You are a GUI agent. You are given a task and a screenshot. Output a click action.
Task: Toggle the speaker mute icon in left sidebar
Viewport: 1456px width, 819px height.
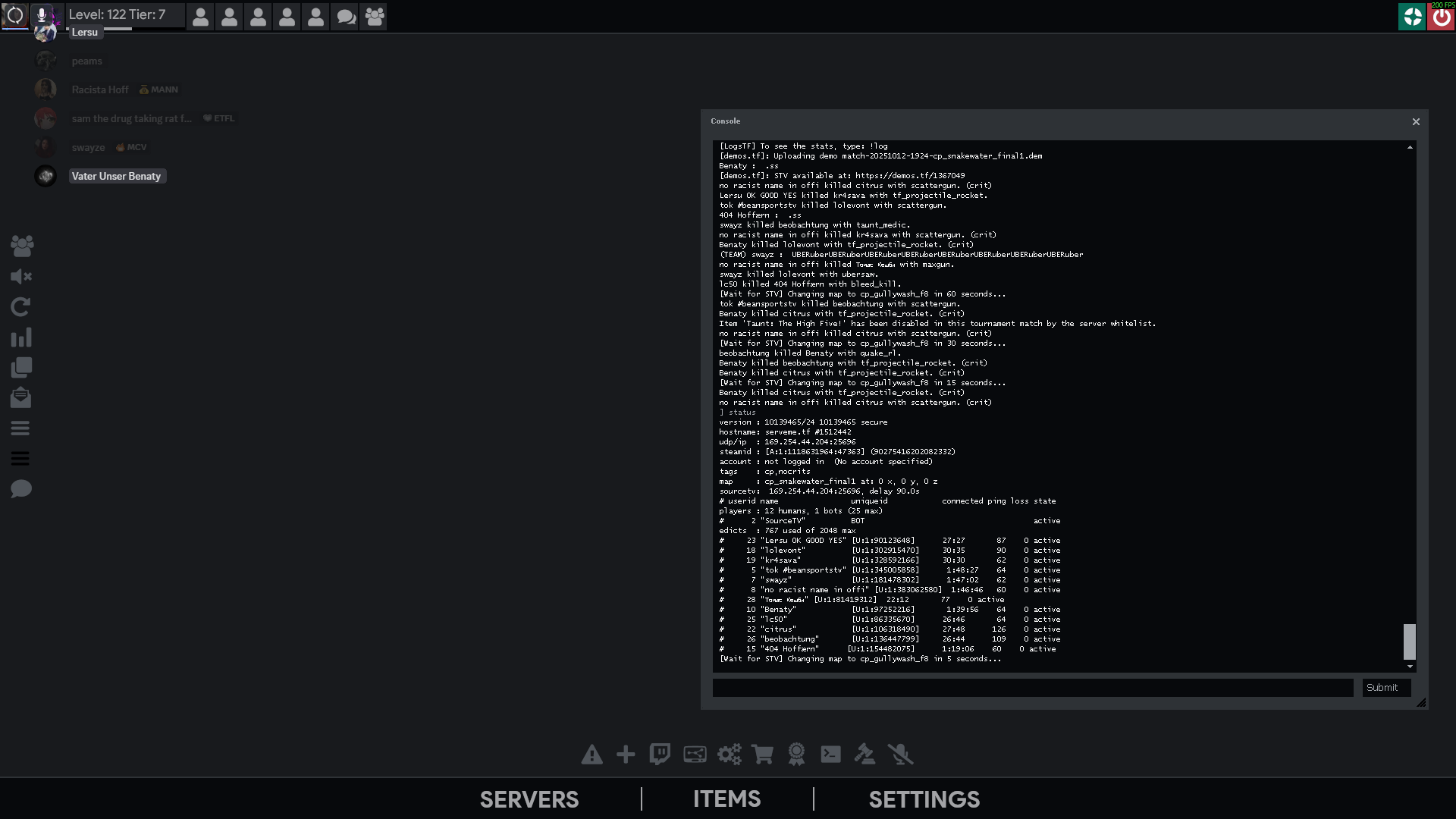tap(21, 277)
